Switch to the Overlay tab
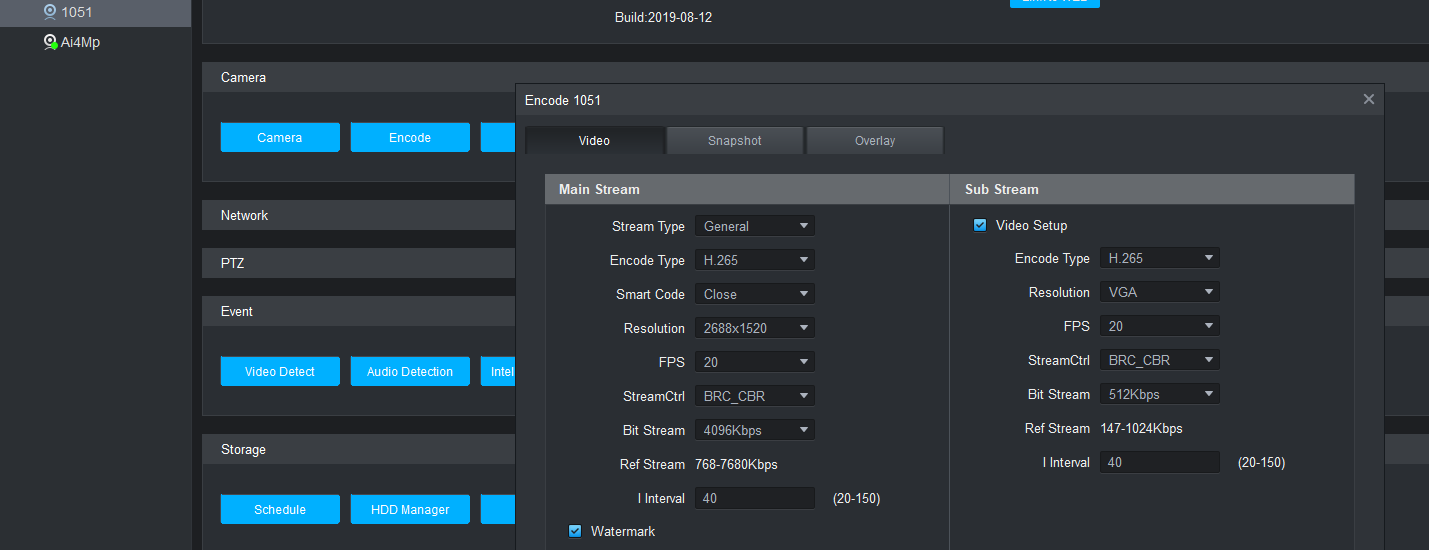 [875, 141]
